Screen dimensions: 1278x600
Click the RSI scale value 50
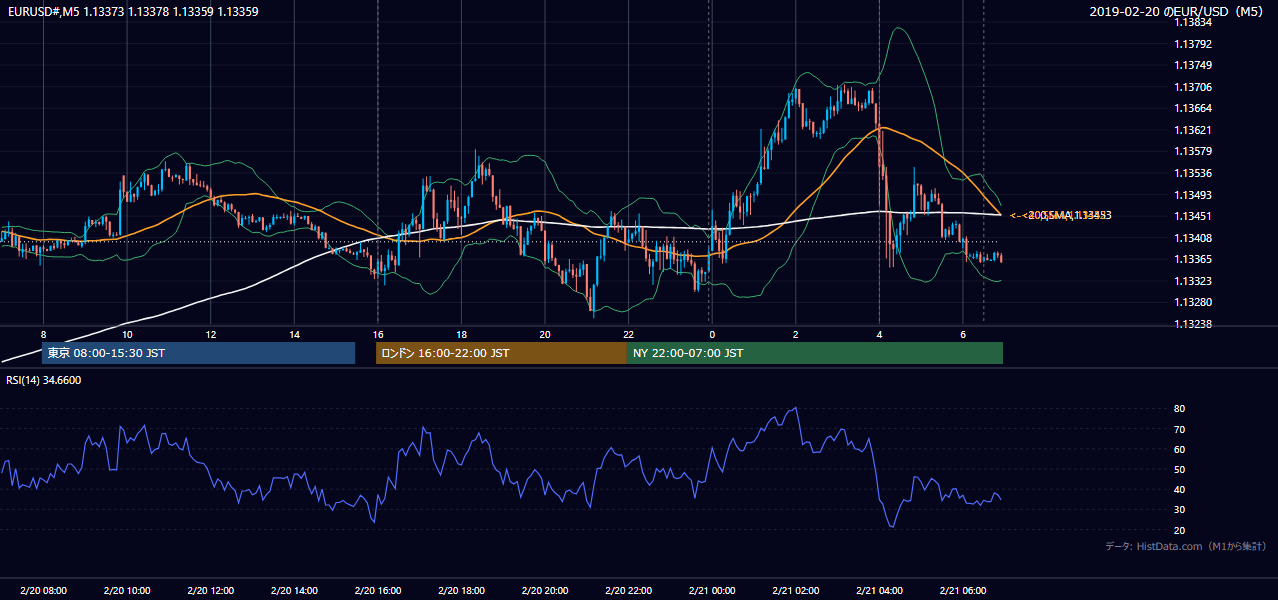point(1179,469)
